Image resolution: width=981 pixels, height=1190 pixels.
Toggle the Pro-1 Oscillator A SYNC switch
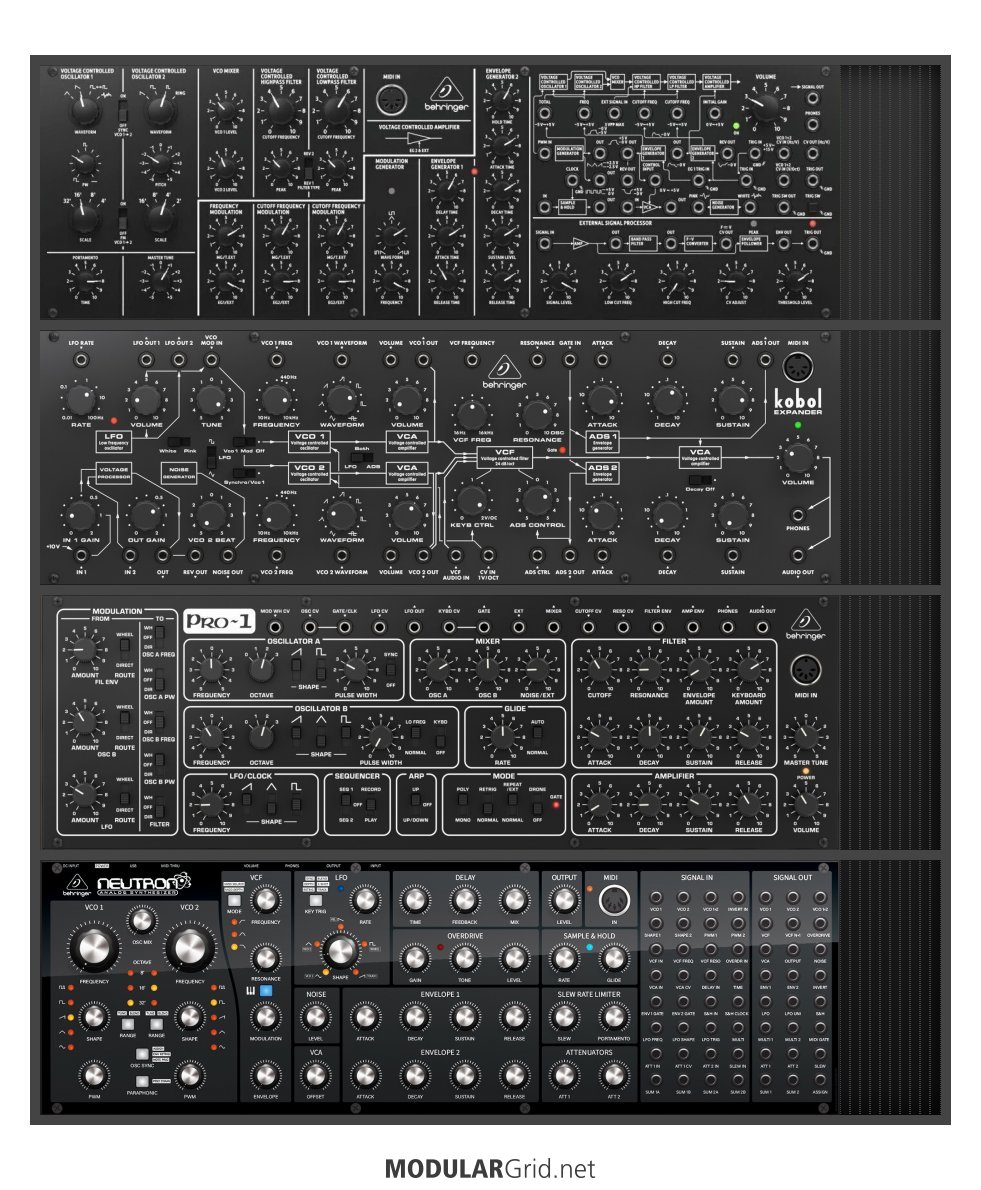(390, 669)
